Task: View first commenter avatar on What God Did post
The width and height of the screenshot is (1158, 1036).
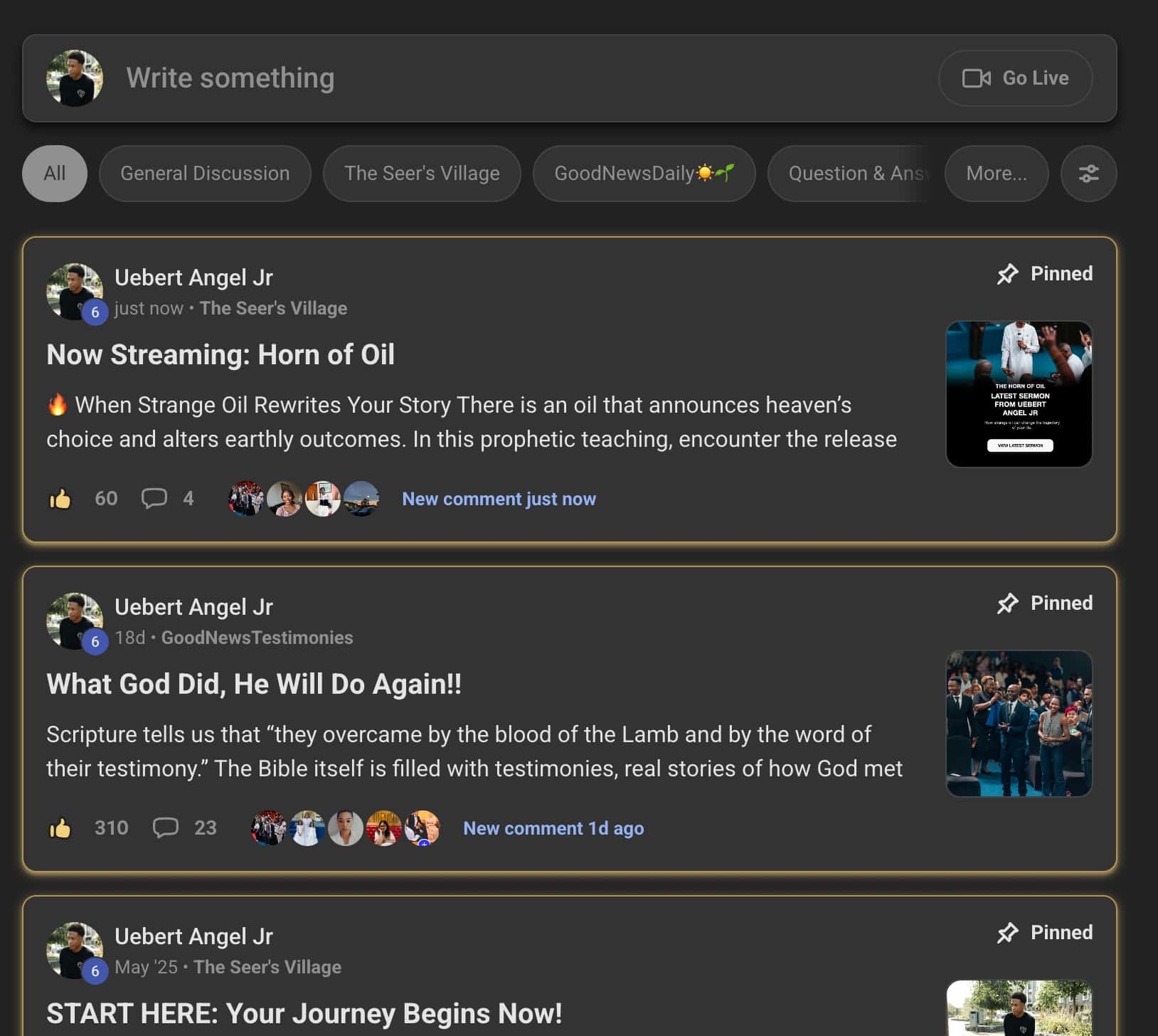Action: click(x=269, y=828)
